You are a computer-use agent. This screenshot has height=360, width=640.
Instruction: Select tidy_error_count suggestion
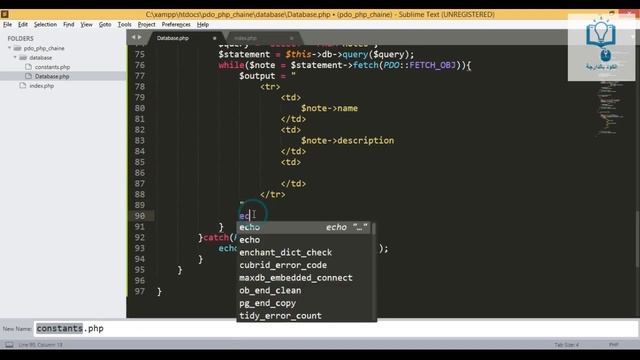click(304, 316)
